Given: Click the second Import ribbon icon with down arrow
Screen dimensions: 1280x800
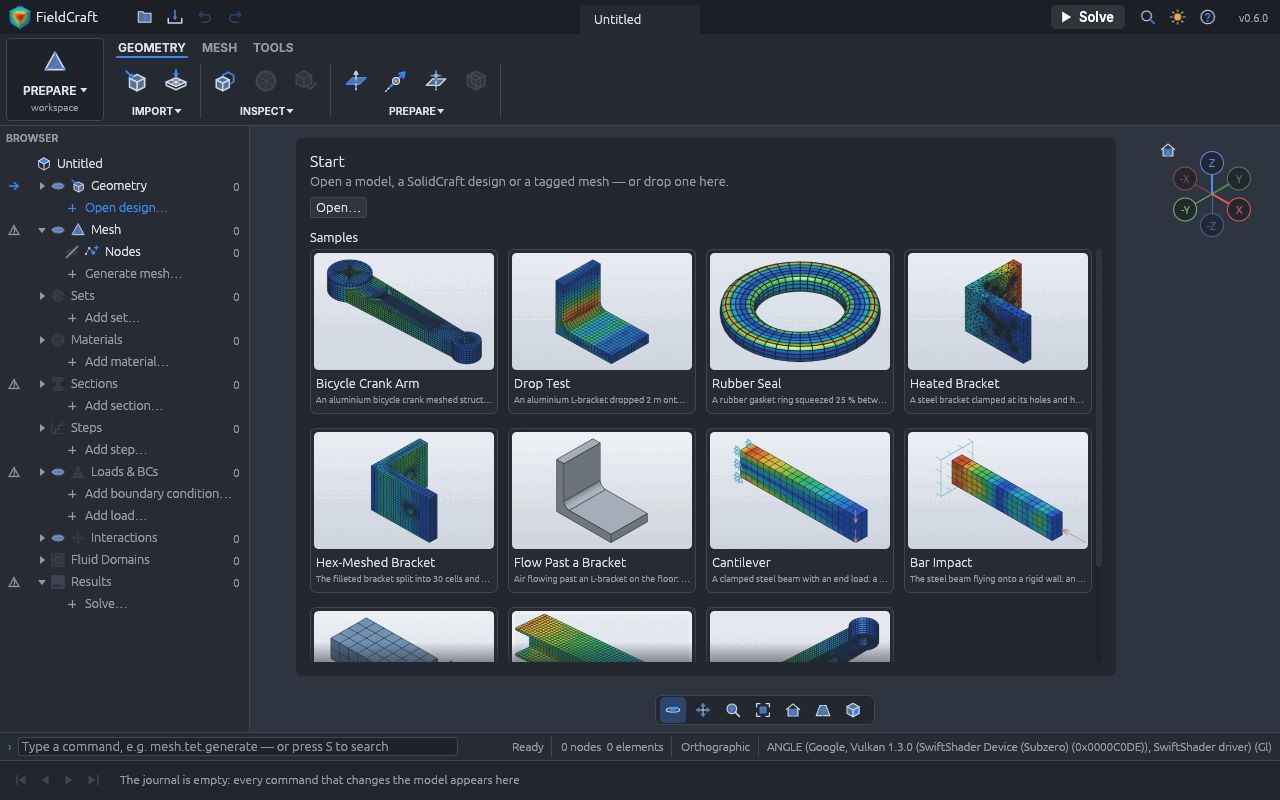Looking at the screenshot, I should click(176, 81).
